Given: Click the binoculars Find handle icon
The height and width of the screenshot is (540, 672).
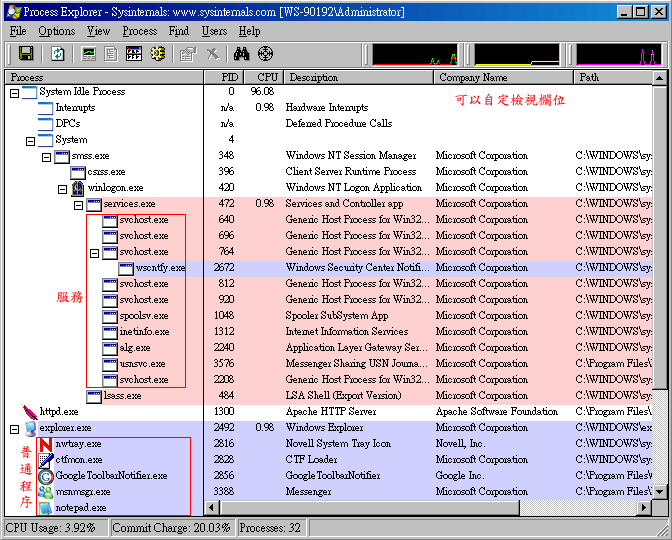Looking at the screenshot, I should 242,54.
